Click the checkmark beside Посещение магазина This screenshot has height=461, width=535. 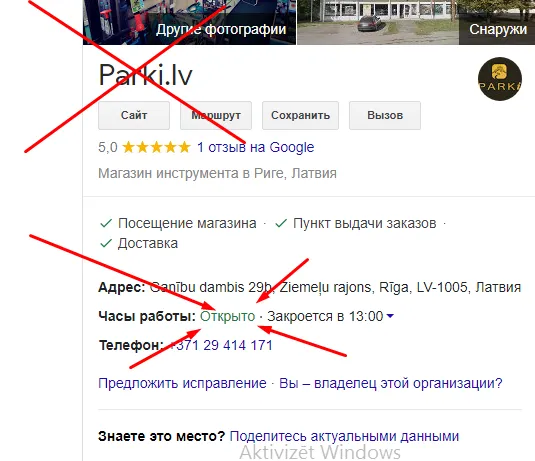click(106, 224)
